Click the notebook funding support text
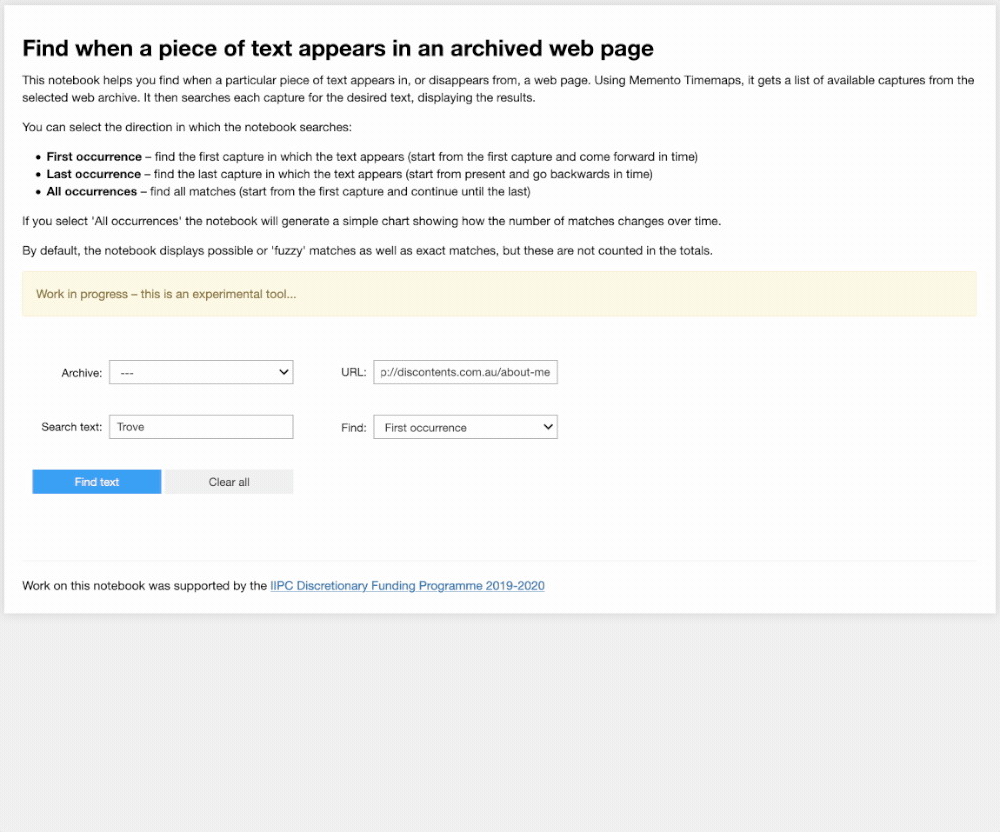Screen dimensions: 1000x832 tap(145, 586)
